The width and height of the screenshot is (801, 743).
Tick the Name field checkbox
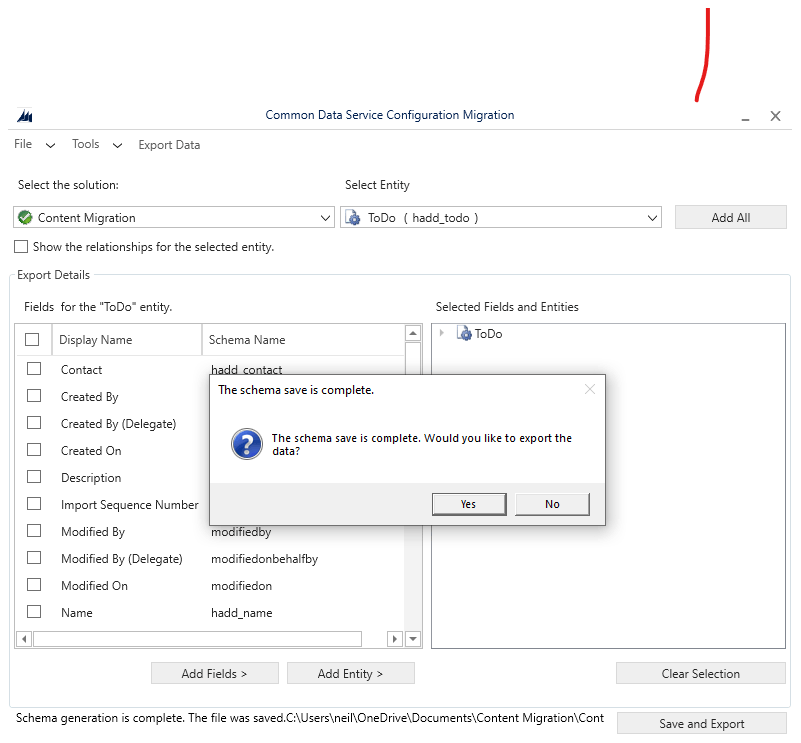(34, 612)
